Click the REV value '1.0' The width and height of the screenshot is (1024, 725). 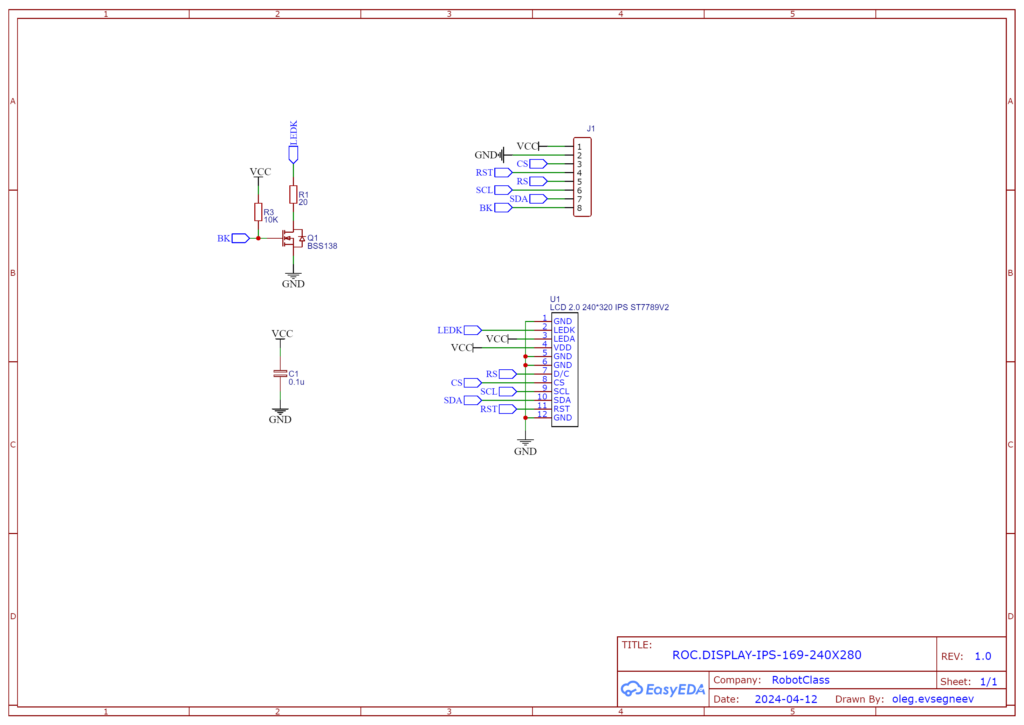(983, 656)
